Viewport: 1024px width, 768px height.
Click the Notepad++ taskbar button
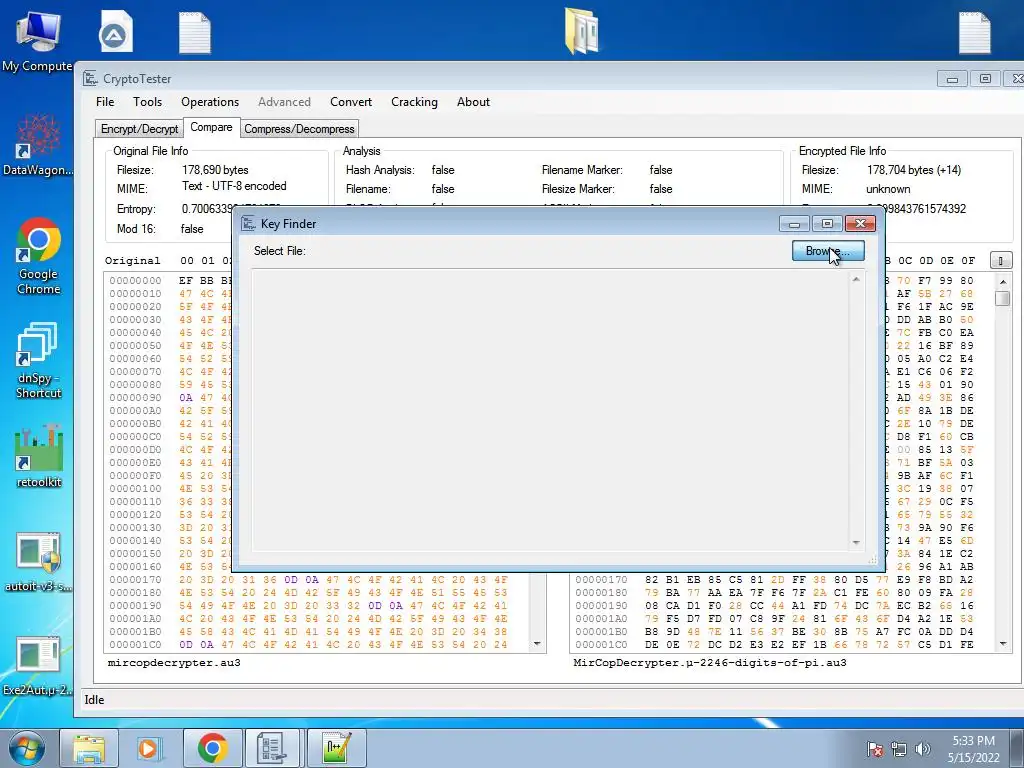[336, 748]
